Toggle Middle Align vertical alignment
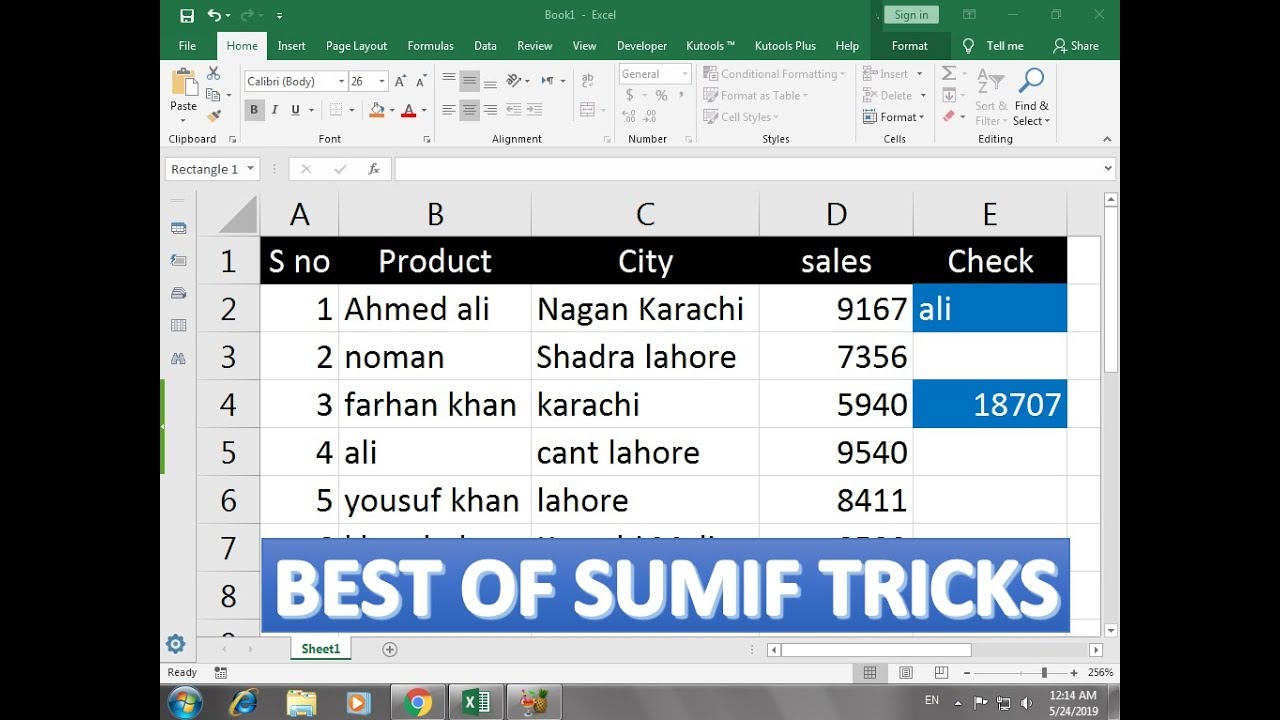The image size is (1280, 720). pyautogui.click(x=469, y=81)
